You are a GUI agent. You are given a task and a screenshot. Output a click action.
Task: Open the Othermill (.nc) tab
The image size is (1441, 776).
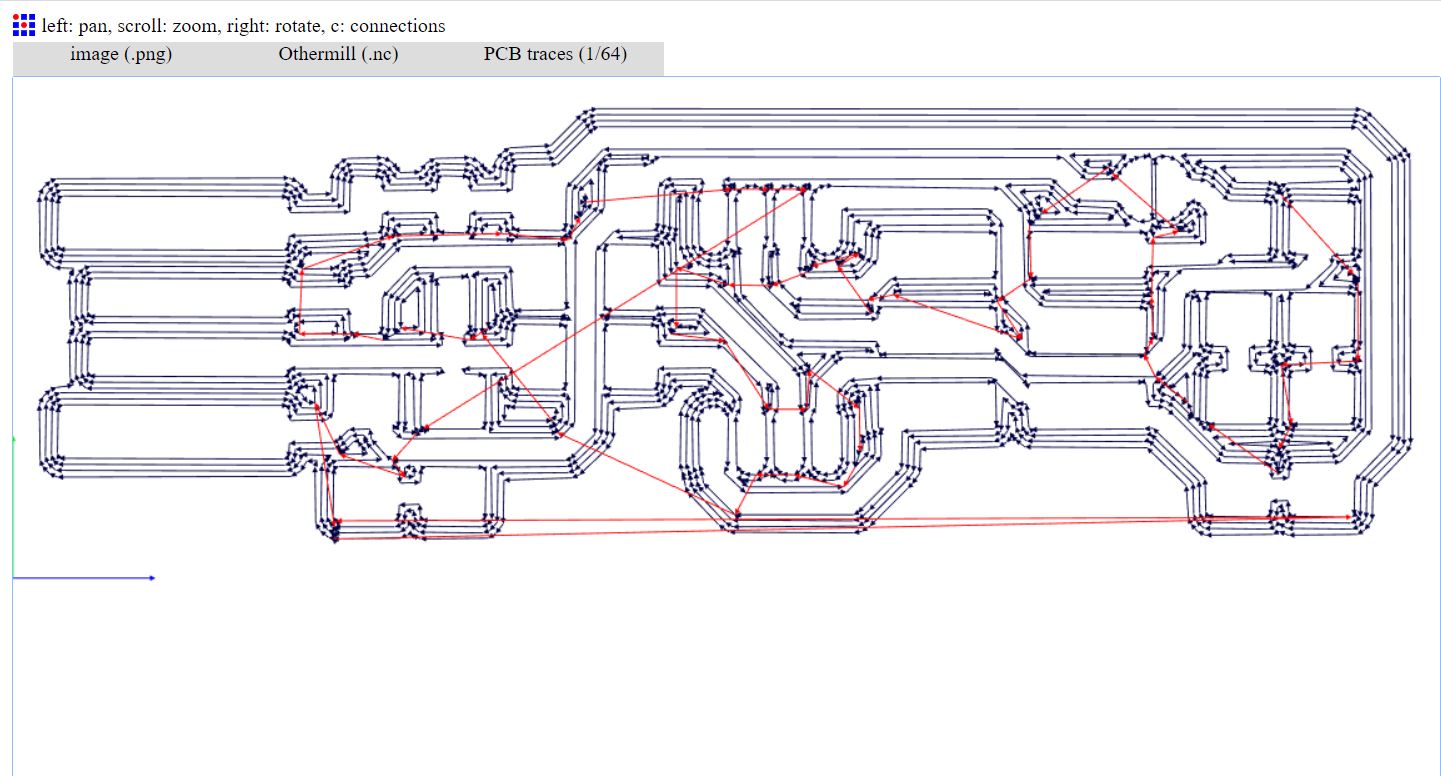click(x=338, y=55)
